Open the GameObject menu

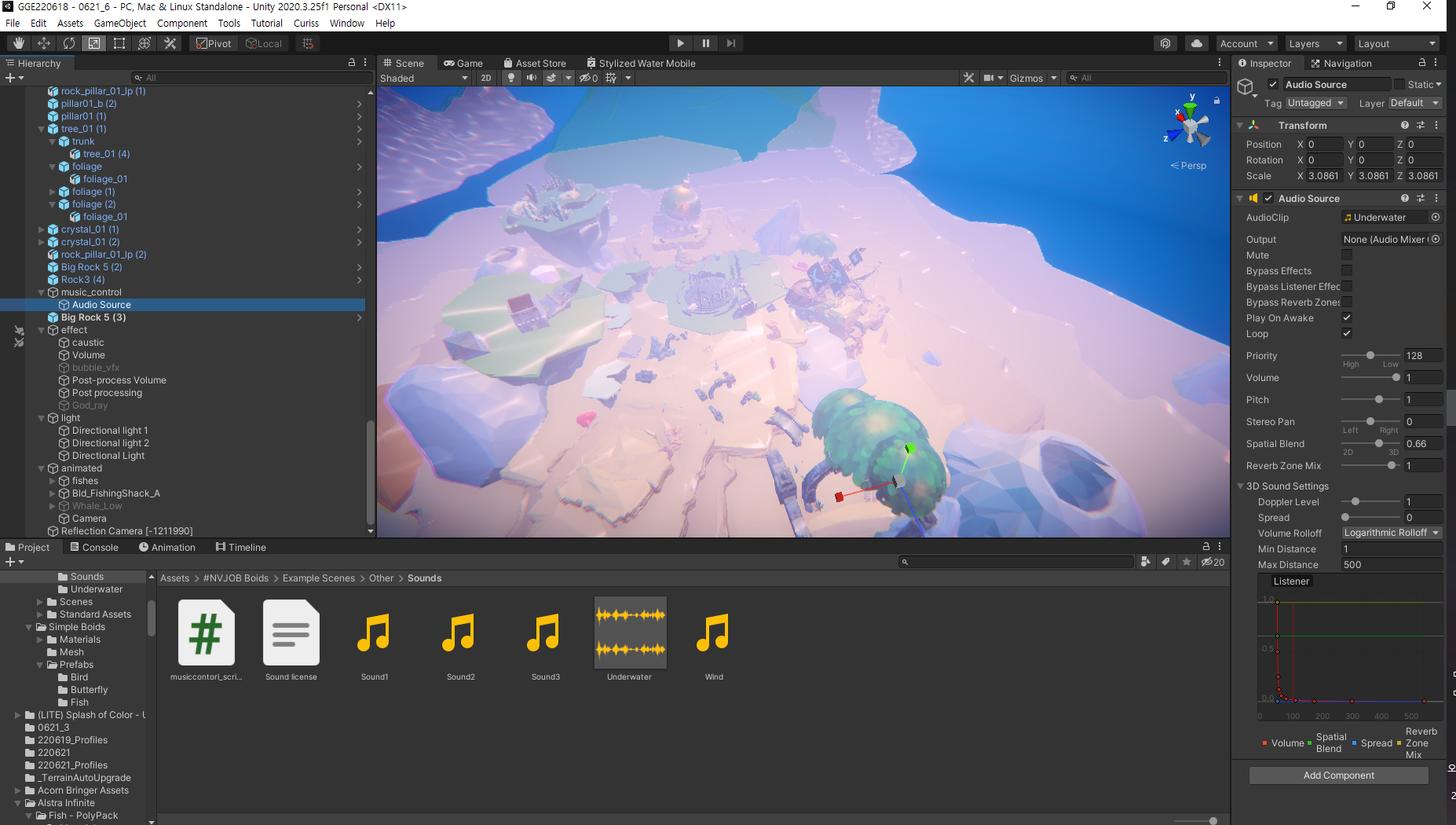(x=120, y=23)
